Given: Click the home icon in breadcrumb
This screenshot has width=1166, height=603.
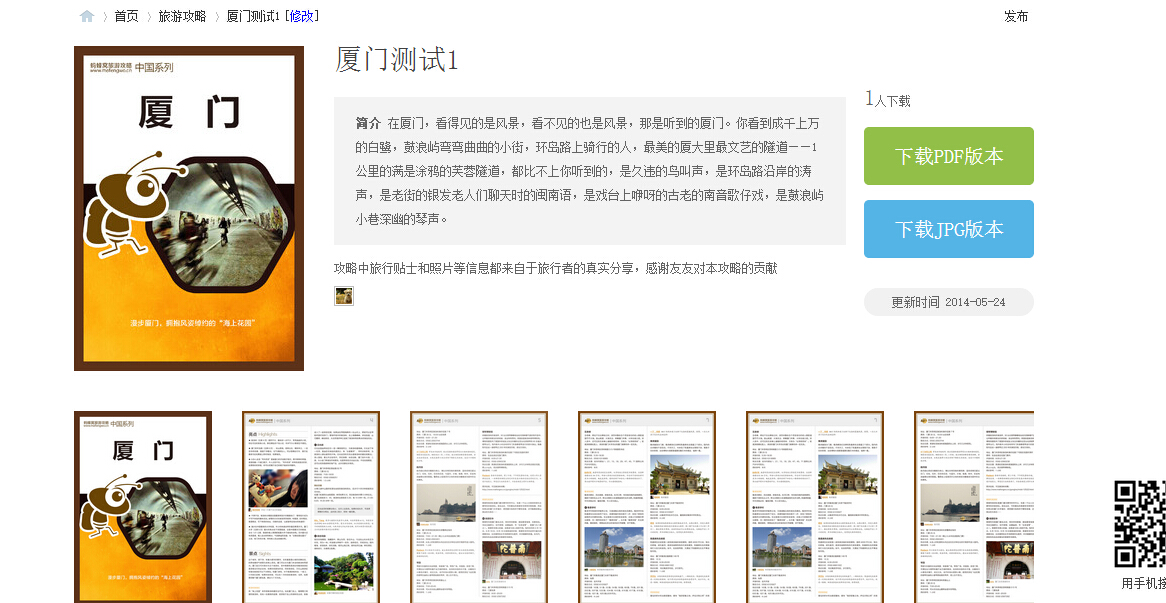Looking at the screenshot, I should 87,16.
